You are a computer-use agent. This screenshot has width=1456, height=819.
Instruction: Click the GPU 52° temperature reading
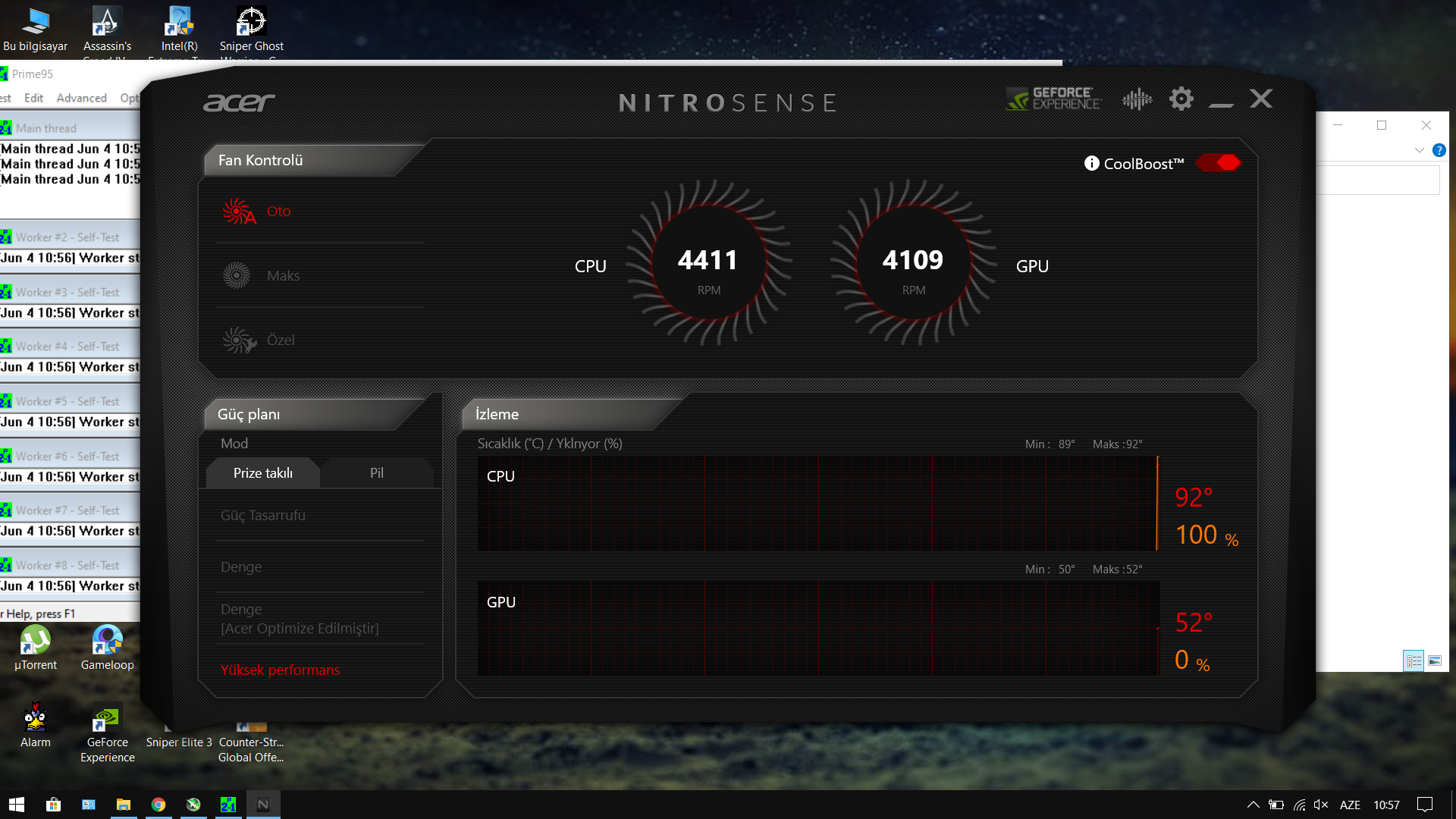point(1194,623)
